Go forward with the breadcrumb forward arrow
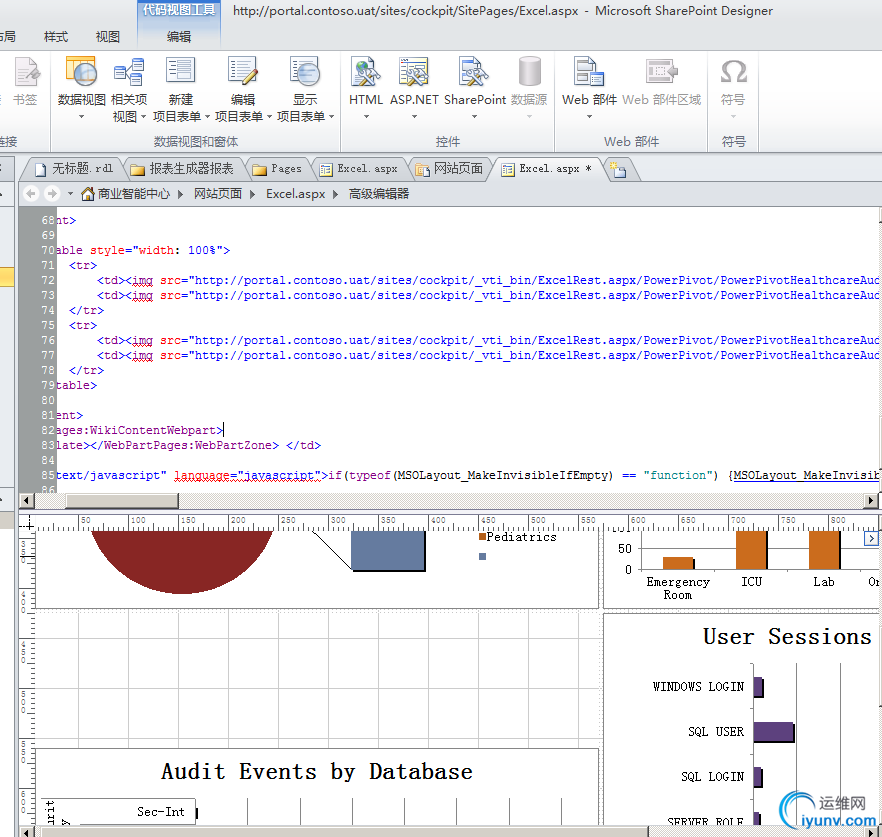The width and height of the screenshot is (882, 837). click(x=52, y=194)
